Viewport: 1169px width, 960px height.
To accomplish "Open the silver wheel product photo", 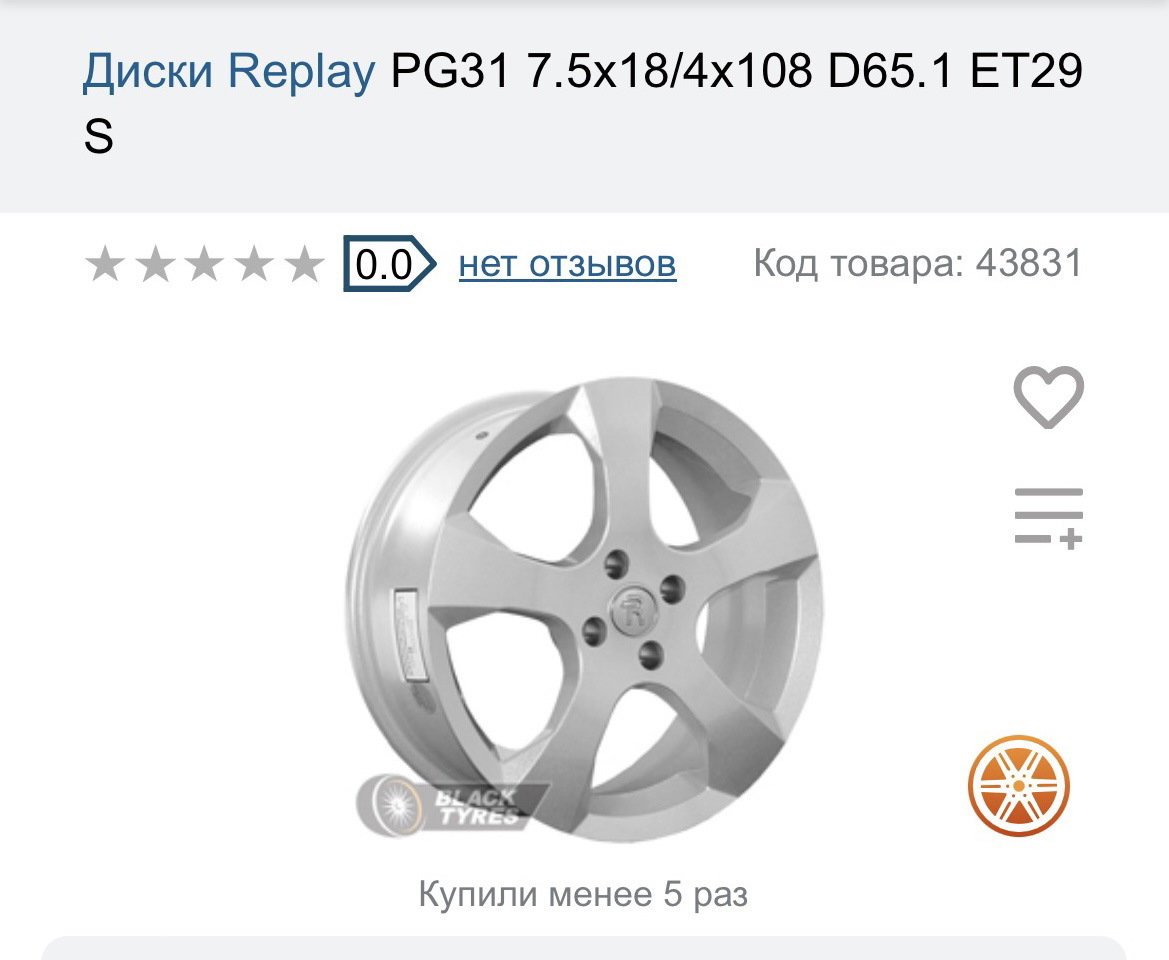I will [585, 610].
